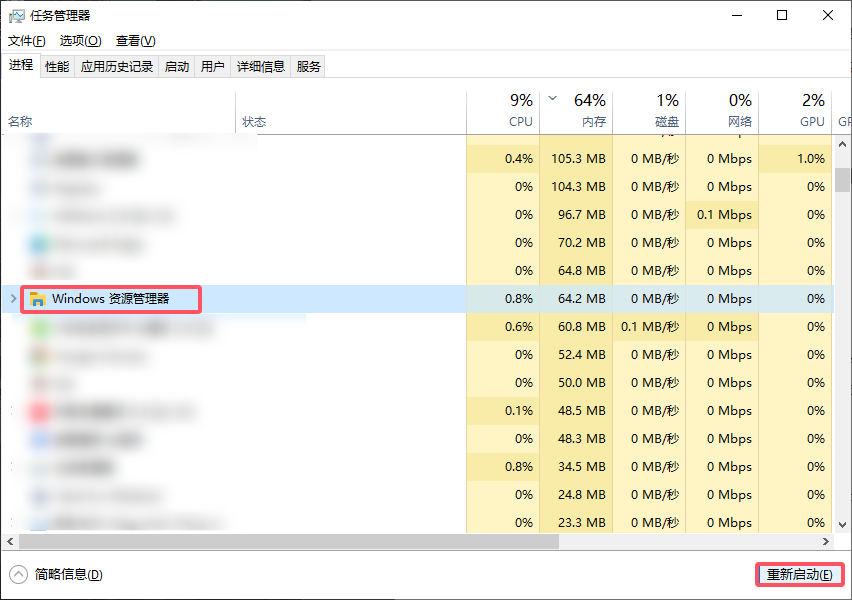
Task: Switch to the 详细信息 tab
Action: pos(260,66)
